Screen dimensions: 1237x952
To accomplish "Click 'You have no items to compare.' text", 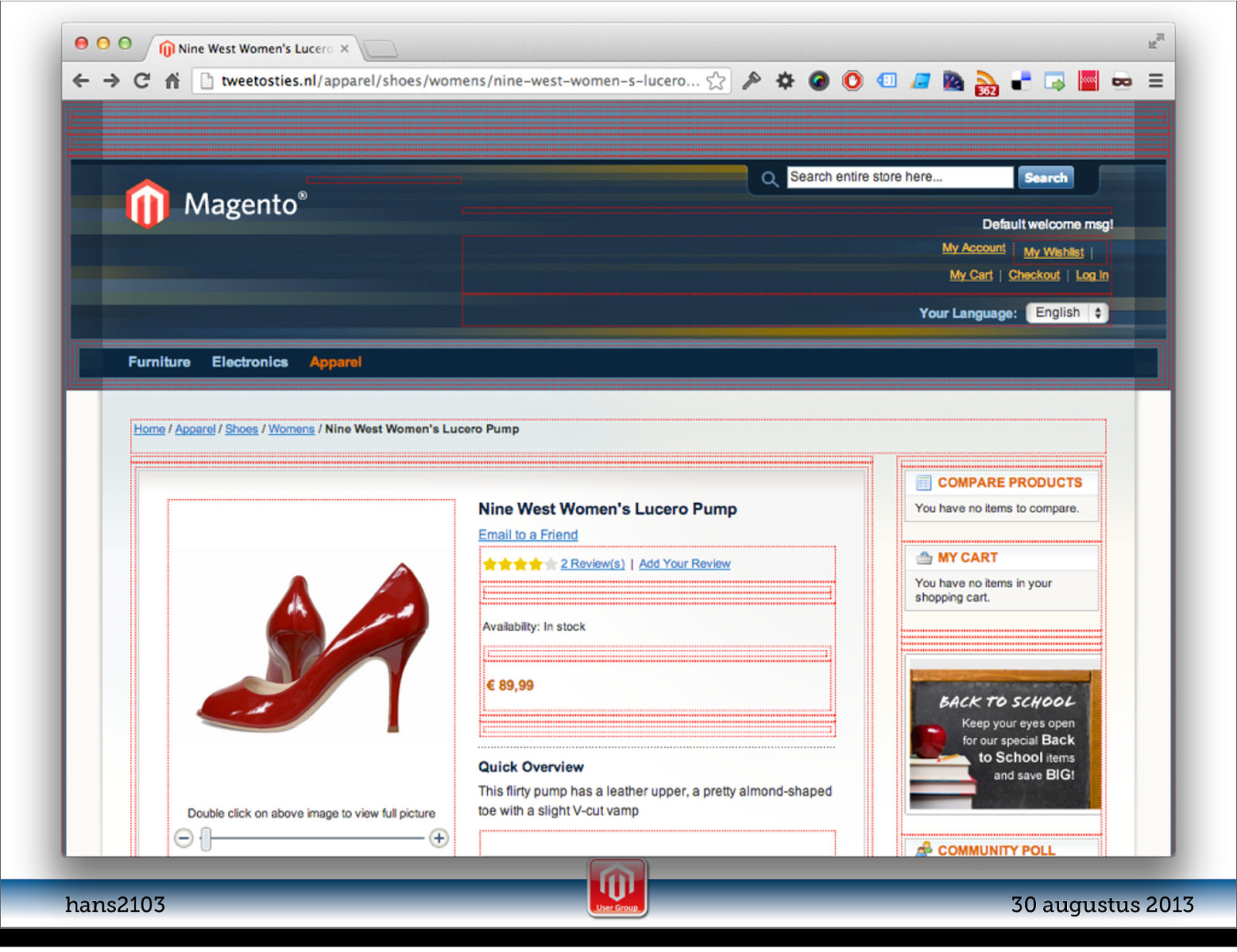I will click(x=997, y=508).
